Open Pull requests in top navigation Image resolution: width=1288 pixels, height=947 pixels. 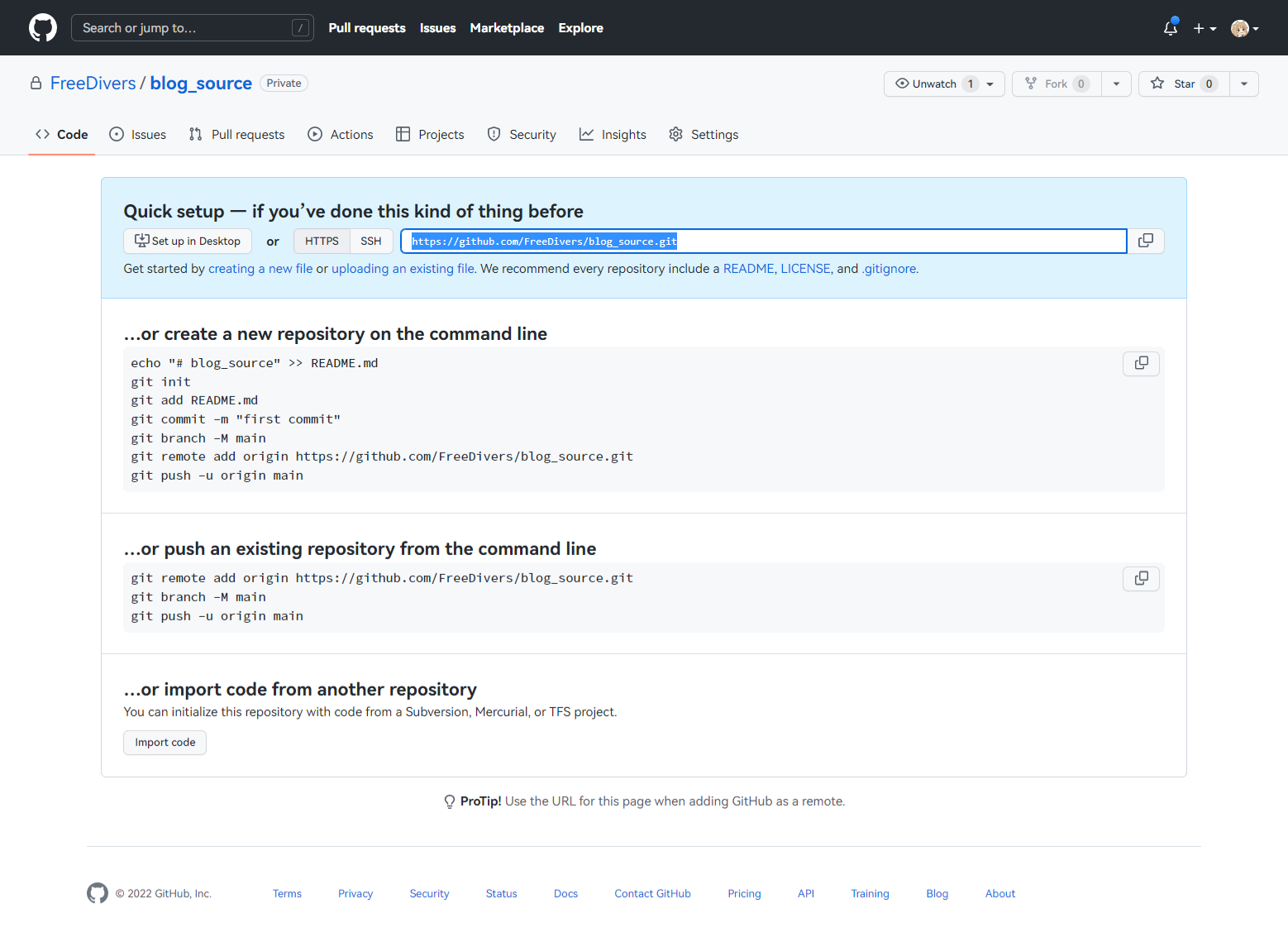[367, 27]
